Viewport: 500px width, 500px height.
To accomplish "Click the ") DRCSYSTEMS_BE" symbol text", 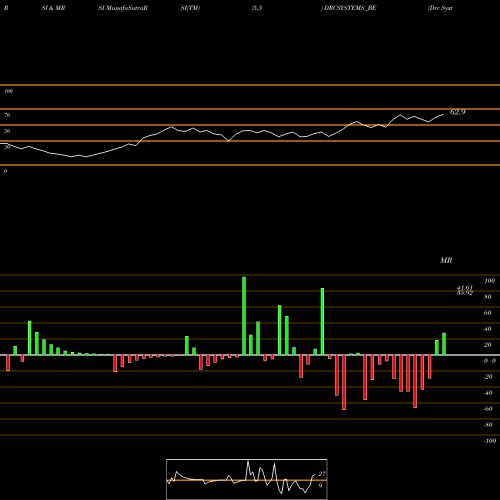I will [x=349, y=8].
